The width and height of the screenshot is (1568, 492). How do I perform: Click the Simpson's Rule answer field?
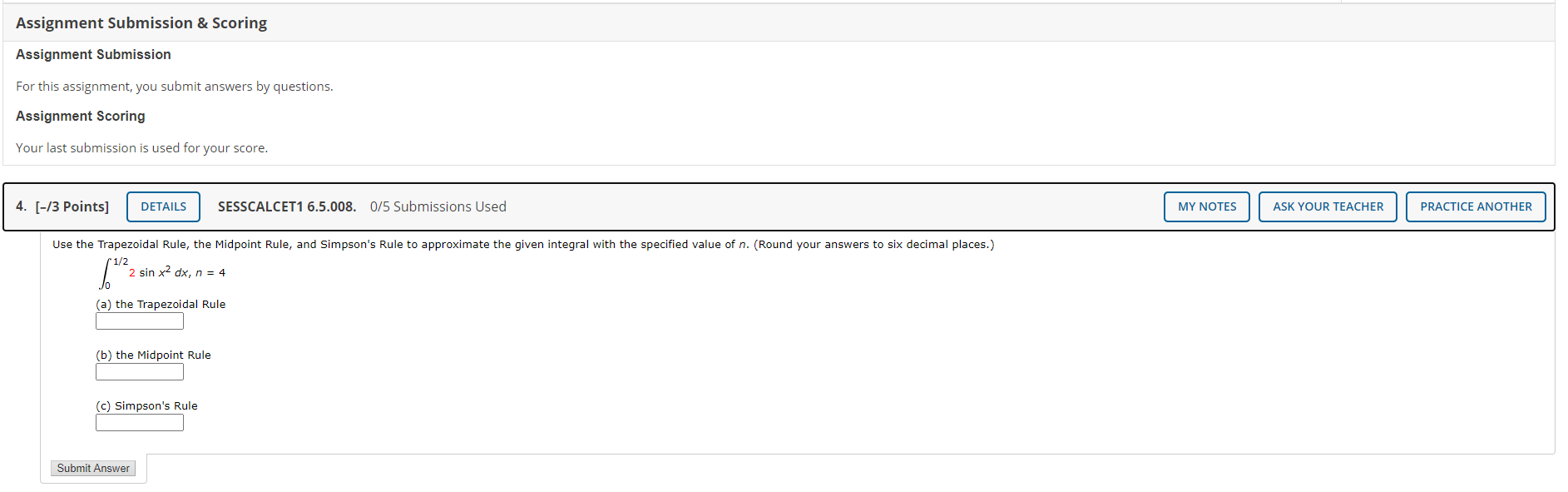[x=140, y=423]
